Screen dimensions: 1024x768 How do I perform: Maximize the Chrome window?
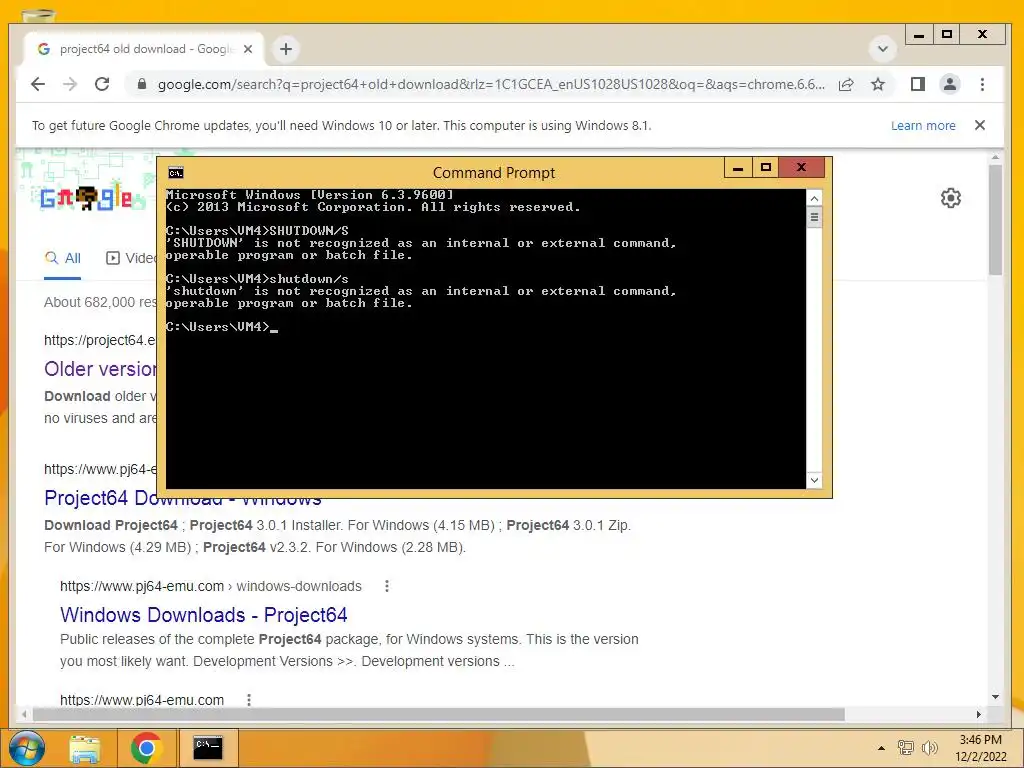pos(947,35)
